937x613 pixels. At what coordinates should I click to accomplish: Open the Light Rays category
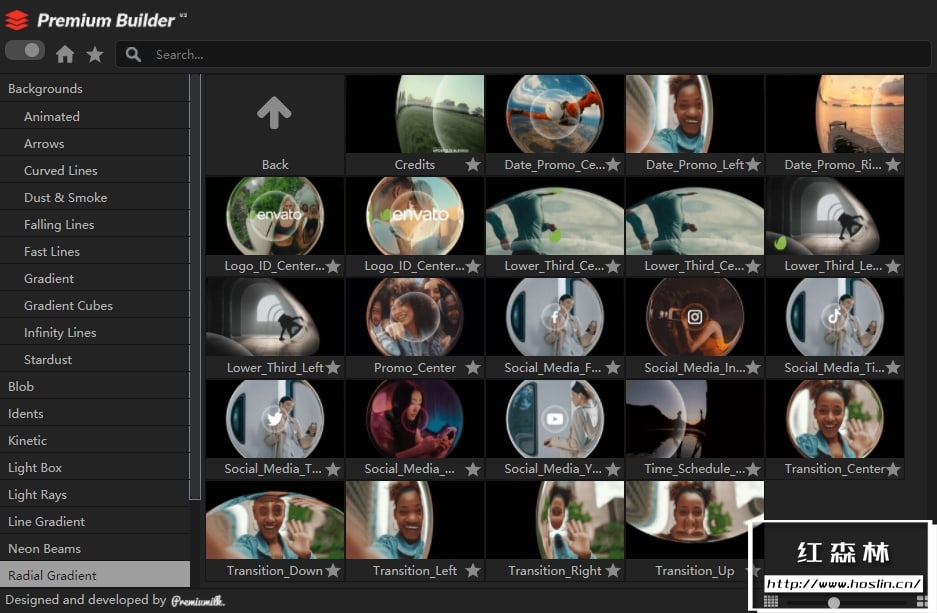pos(37,494)
